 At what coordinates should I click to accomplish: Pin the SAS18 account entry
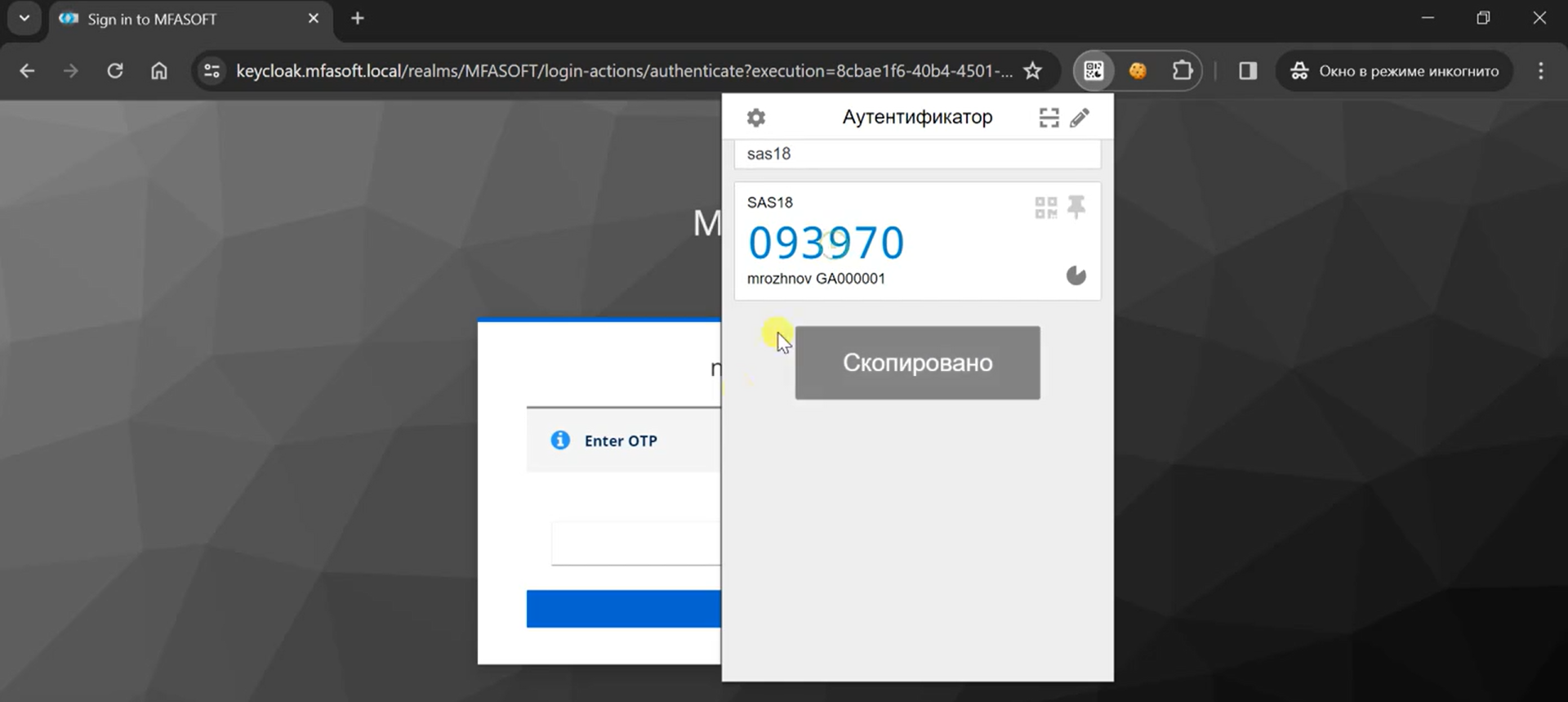pos(1076,208)
